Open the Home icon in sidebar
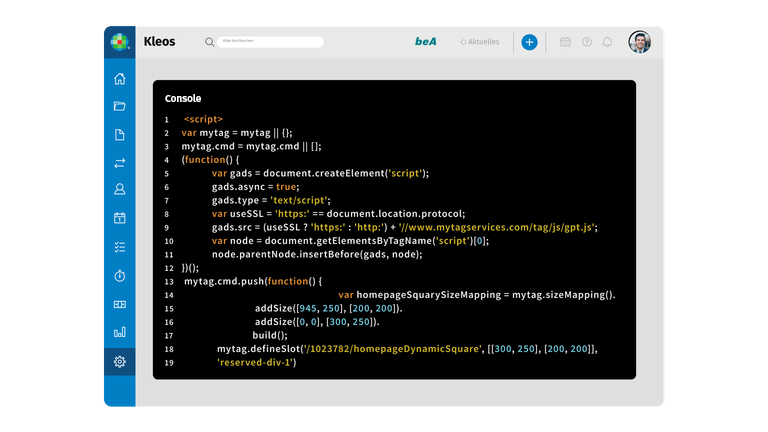Screen dimensions: 768x432 pyautogui.click(x=120, y=79)
